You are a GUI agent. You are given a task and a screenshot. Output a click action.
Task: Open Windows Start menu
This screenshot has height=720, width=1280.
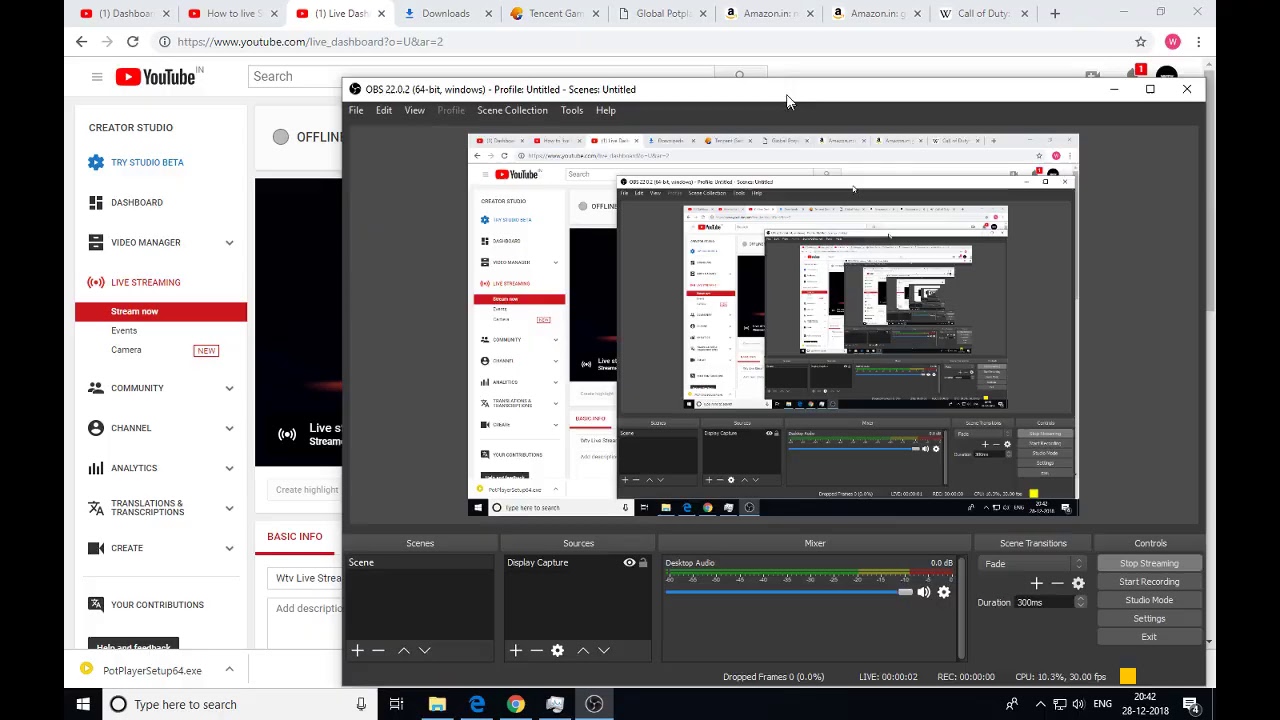pos(83,704)
